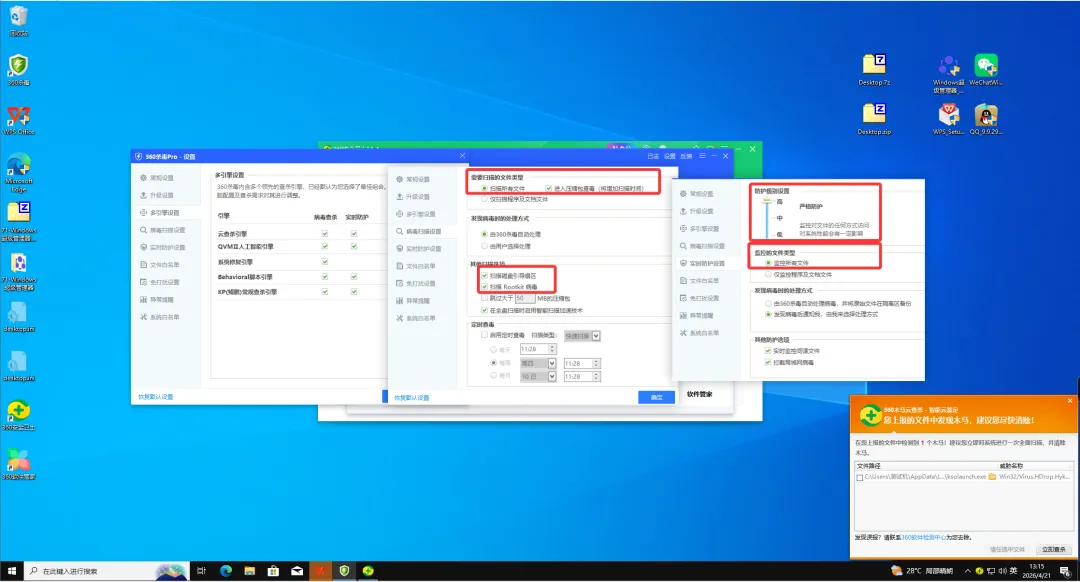The height and width of the screenshot is (582, 1080).
Task: Click 恢复默认设置 link in left settings window
Action: click(156, 397)
